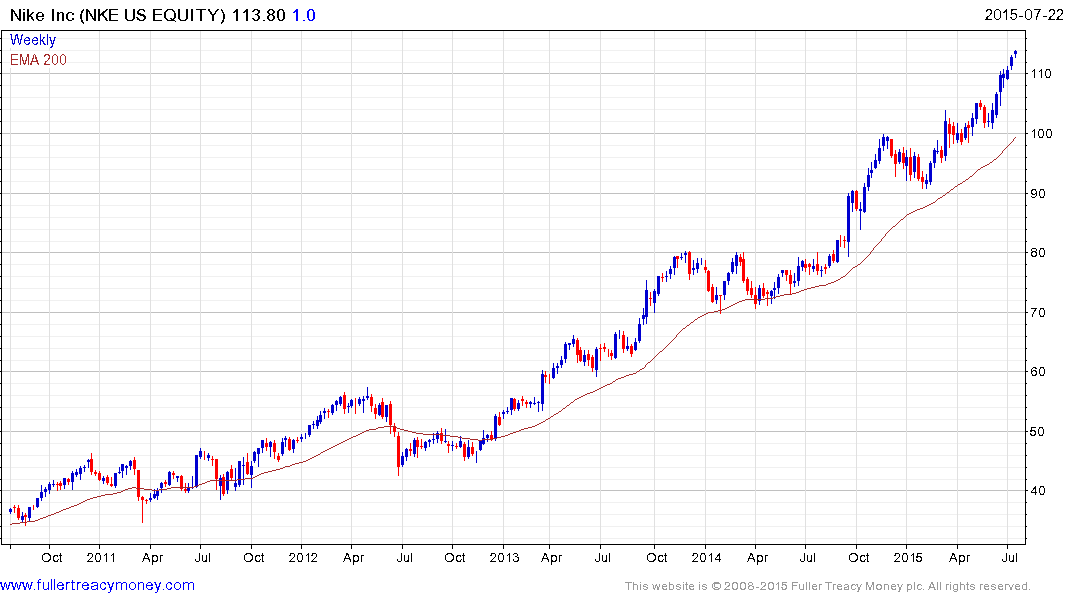Image resolution: width=1075 pixels, height=600 pixels.
Task: Click the first Oct label before 2011
Action: (x=51, y=557)
